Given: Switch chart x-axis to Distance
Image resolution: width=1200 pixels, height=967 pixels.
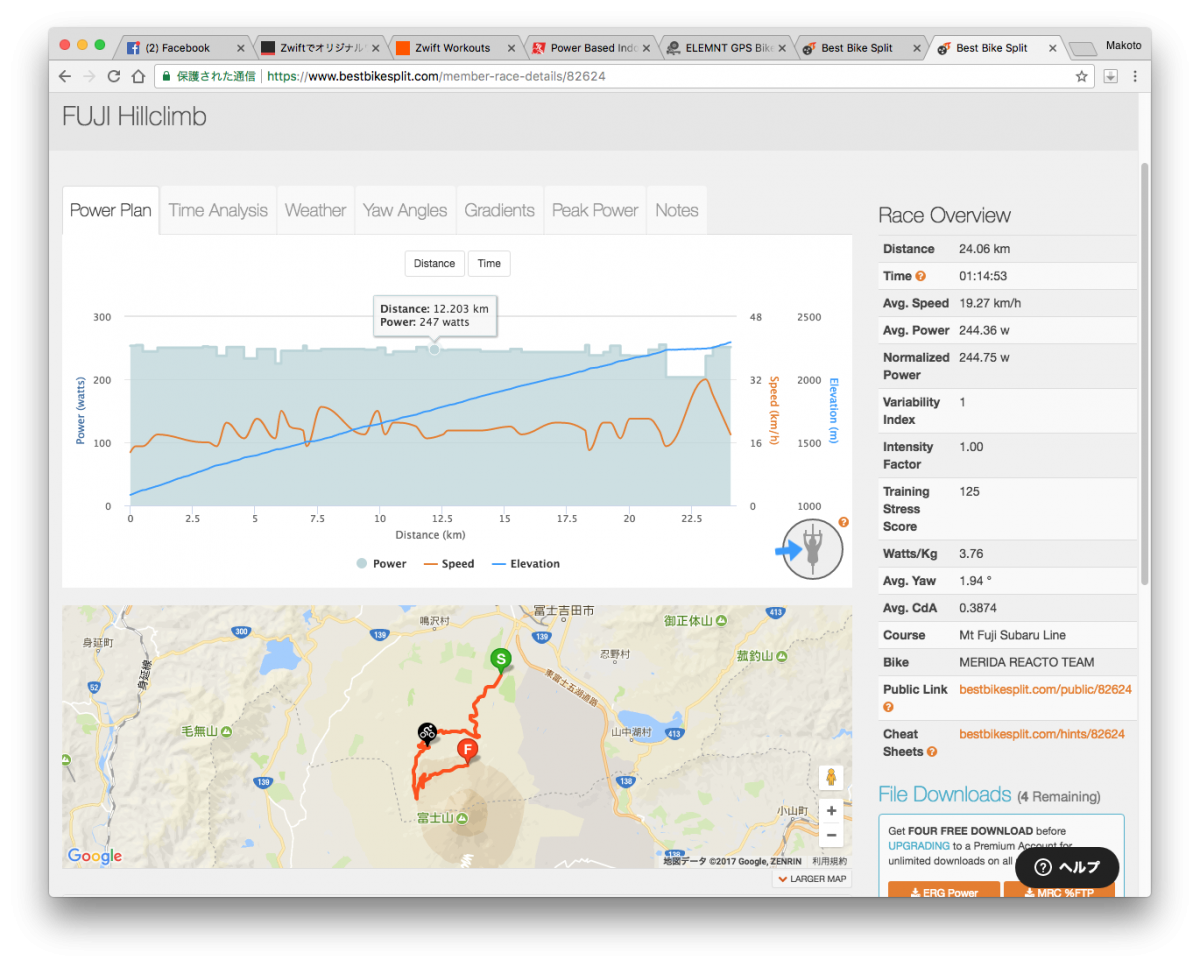Looking at the screenshot, I should coord(435,263).
